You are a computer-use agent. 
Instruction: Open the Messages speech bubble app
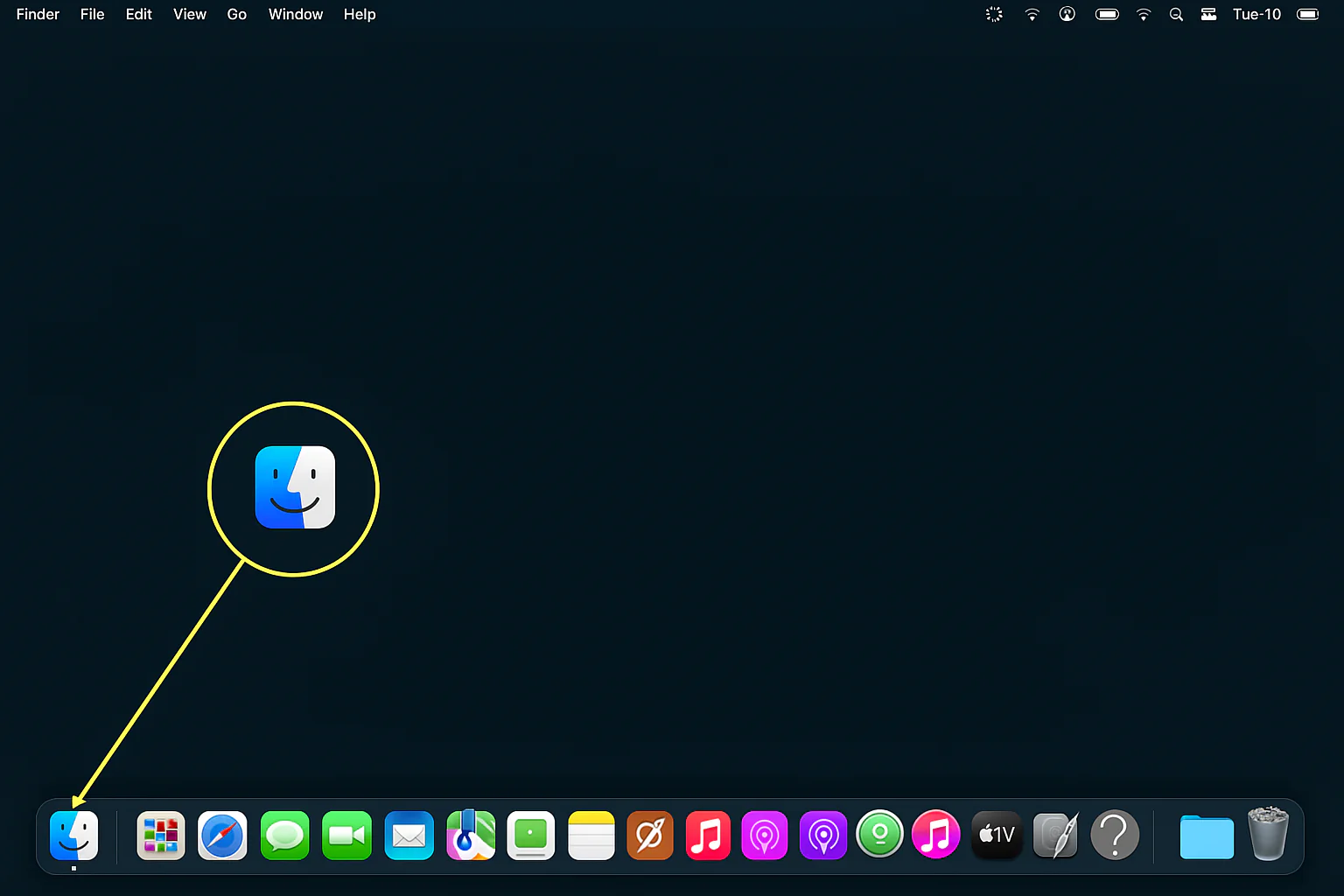284,836
